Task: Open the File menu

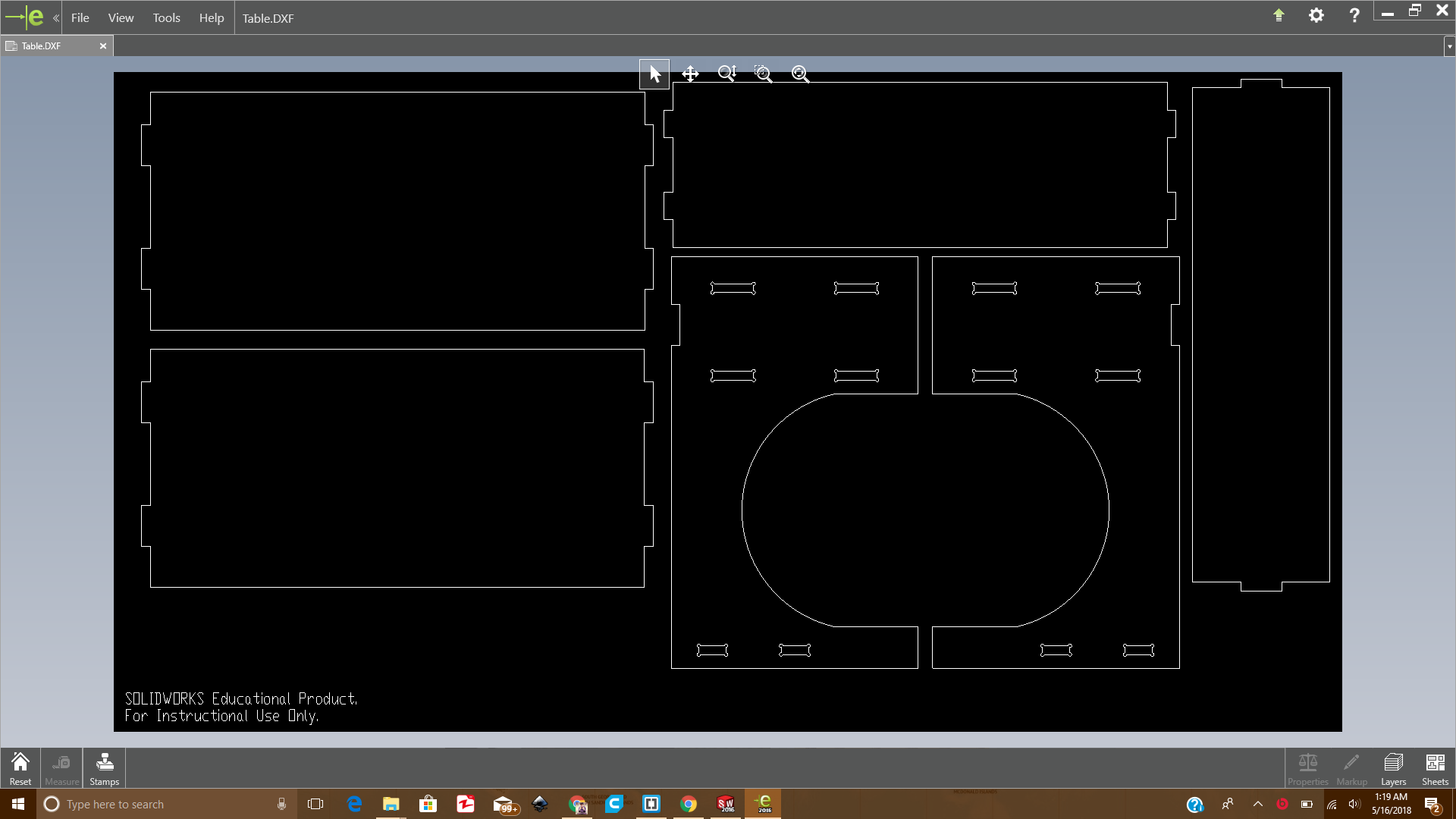Action: coord(80,18)
